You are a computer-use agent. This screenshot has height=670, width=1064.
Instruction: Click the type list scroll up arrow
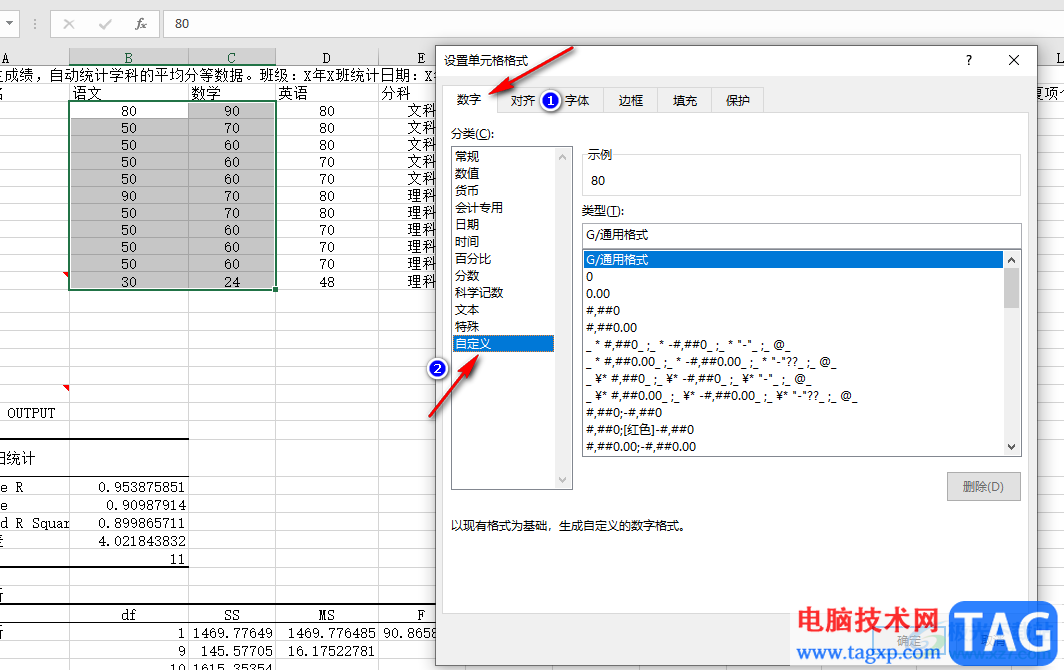(1011, 260)
